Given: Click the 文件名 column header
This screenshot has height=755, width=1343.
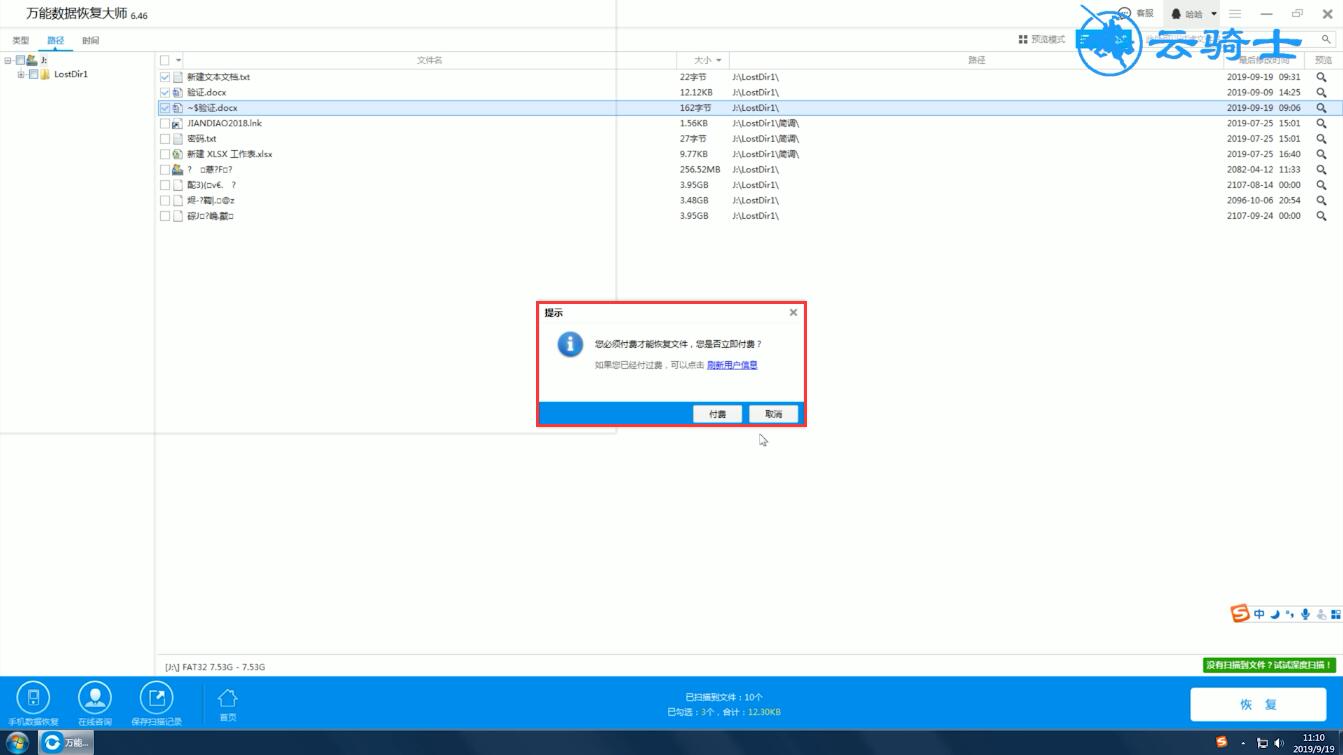Looking at the screenshot, I should [x=429, y=60].
